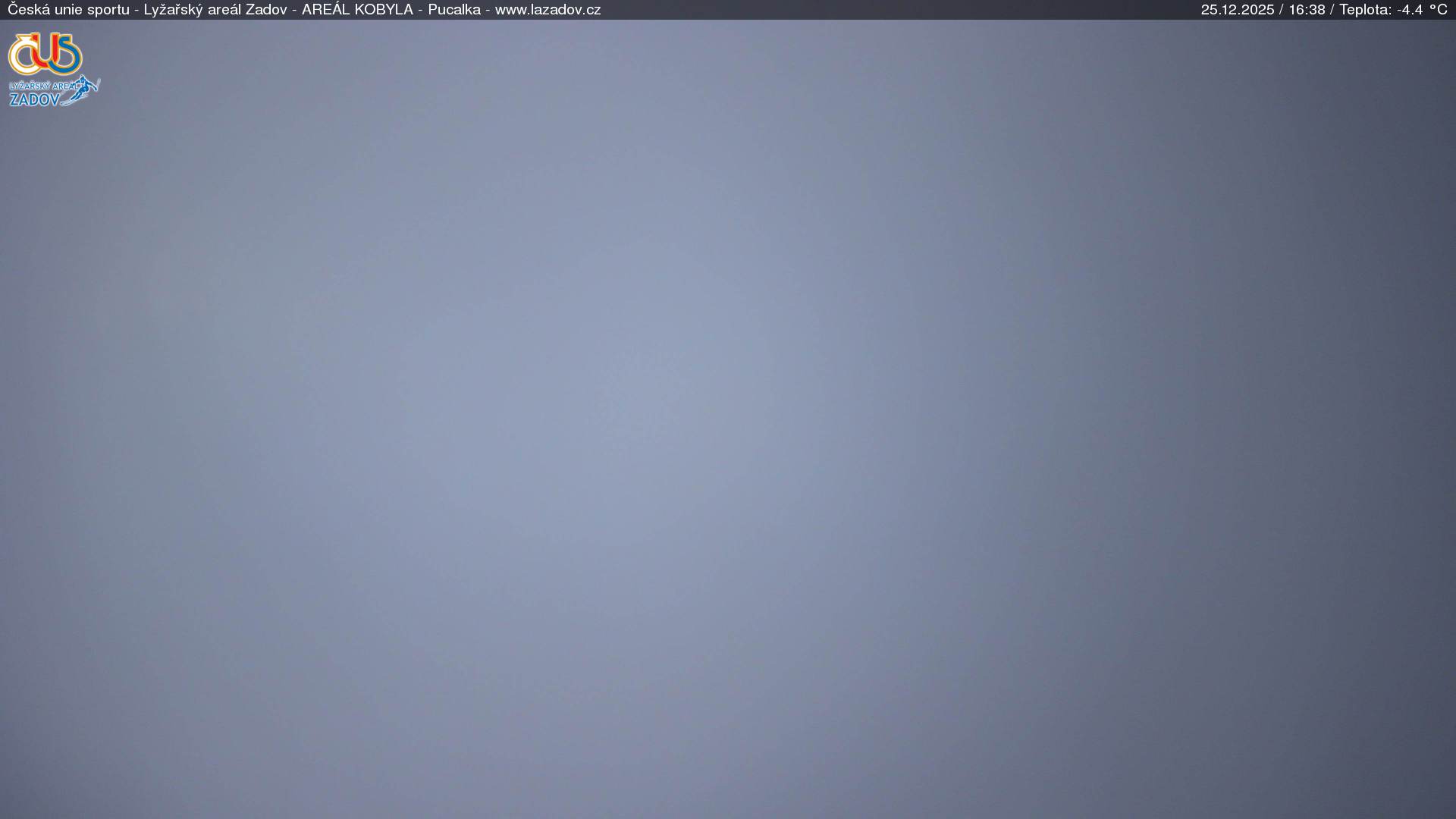The image size is (1456, 819).
Task: Click the Teplota label
Action: click(1363, 10)
